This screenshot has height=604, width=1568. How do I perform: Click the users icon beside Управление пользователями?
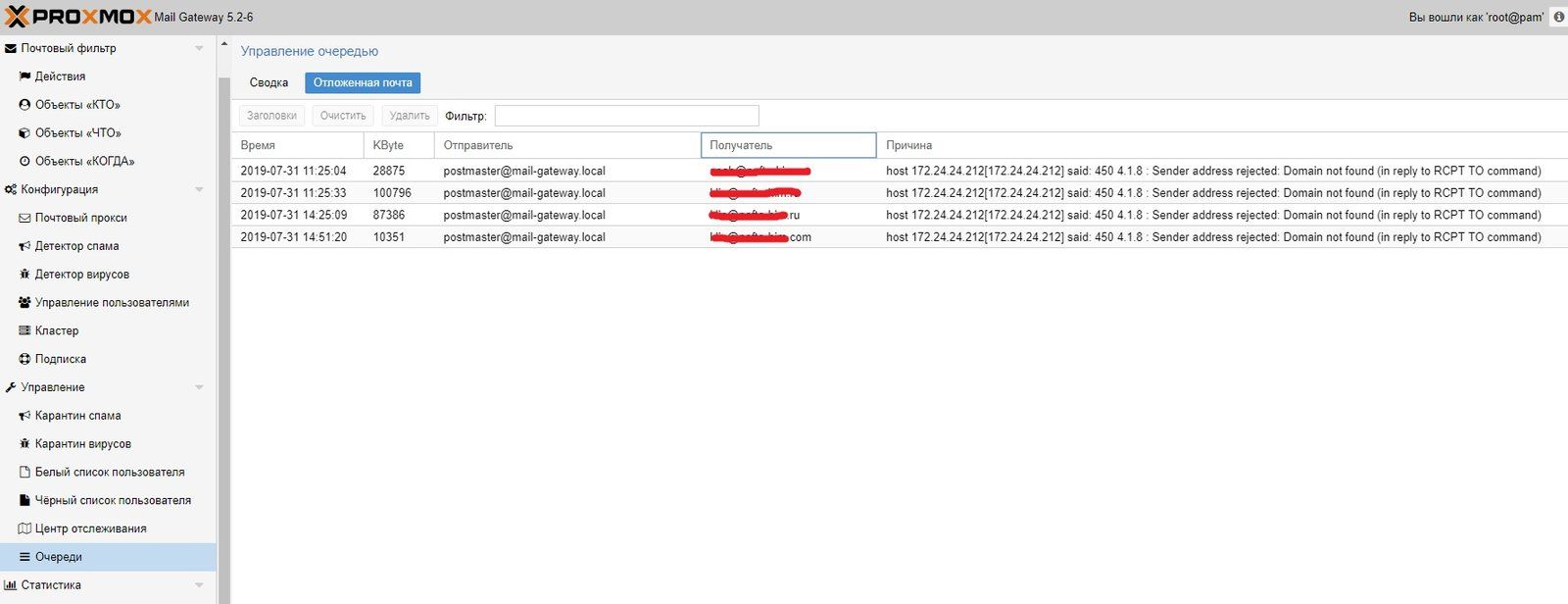click(x=25, y=303)
